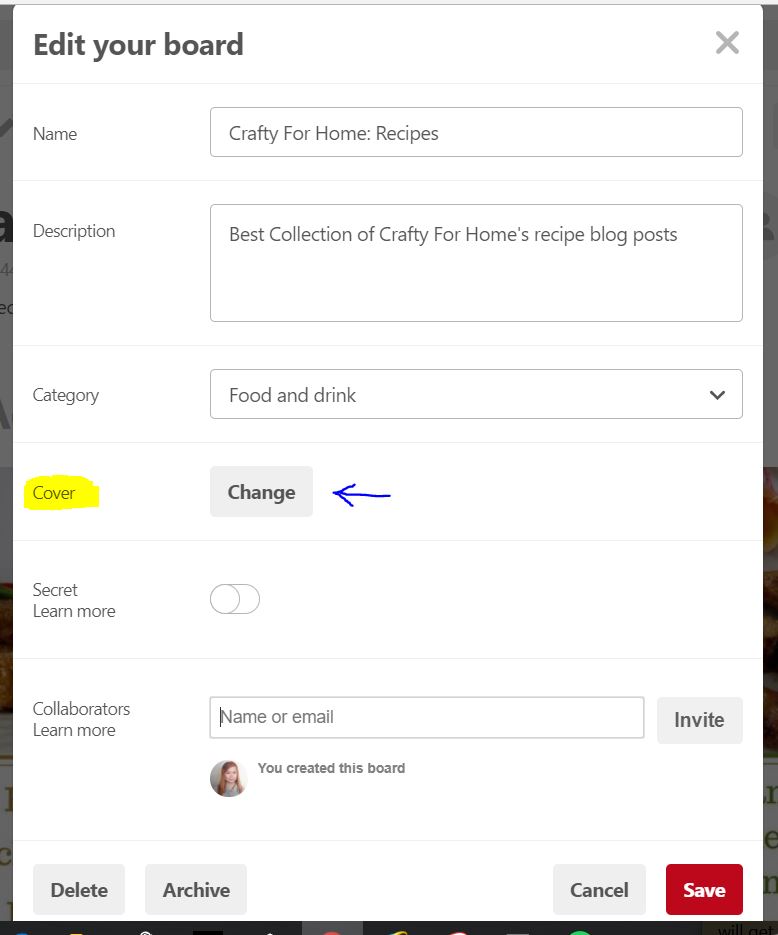
Task: Click the "Edit your board" heading
Action: tap(138, 45)
